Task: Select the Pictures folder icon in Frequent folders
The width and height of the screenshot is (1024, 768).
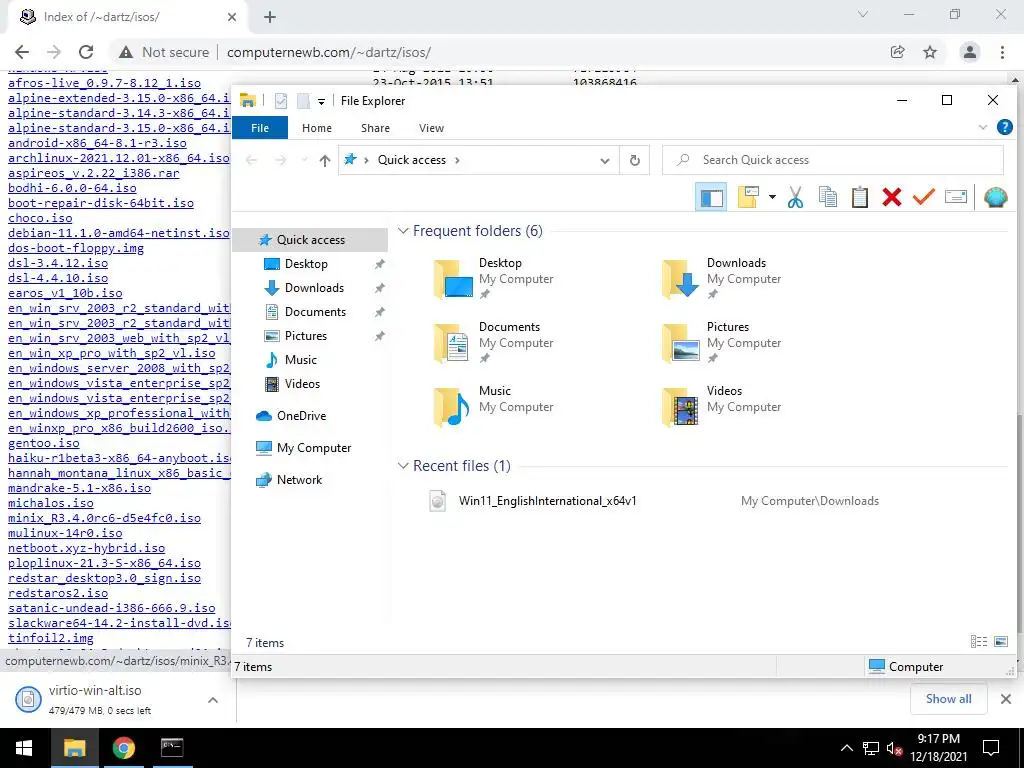Action: pos(681,343)
